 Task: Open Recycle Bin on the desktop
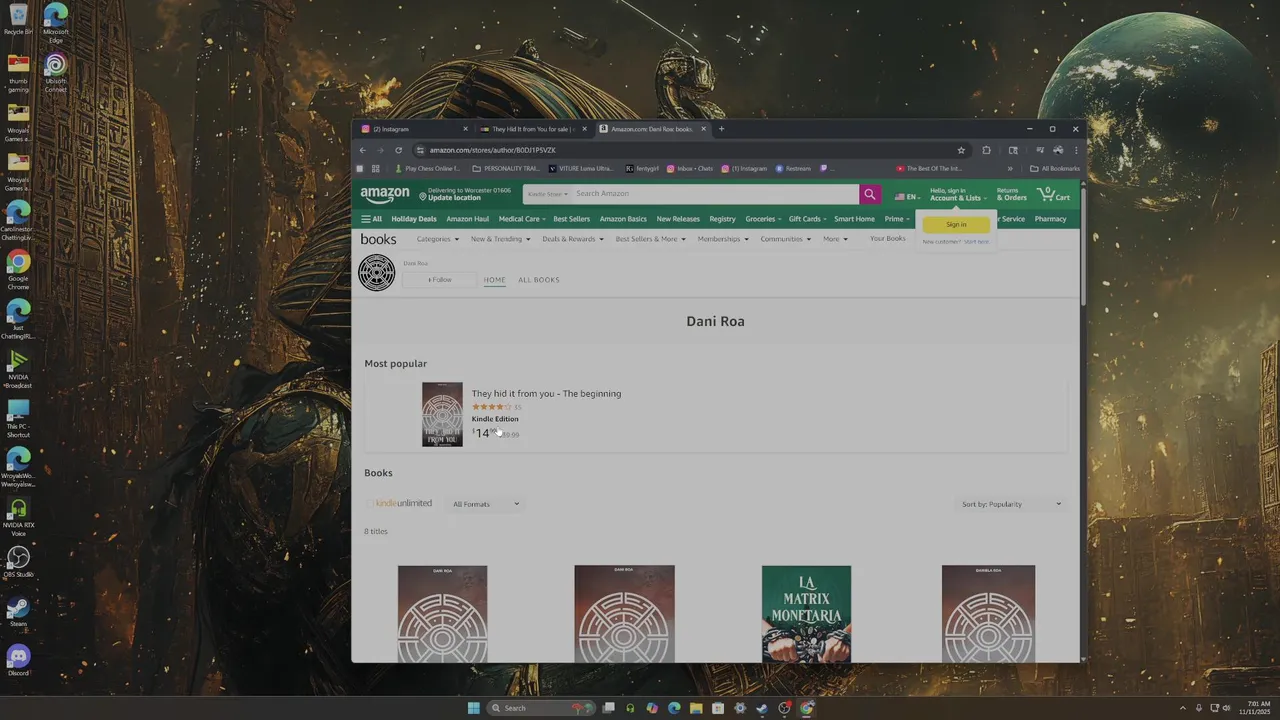pos(18,20)
